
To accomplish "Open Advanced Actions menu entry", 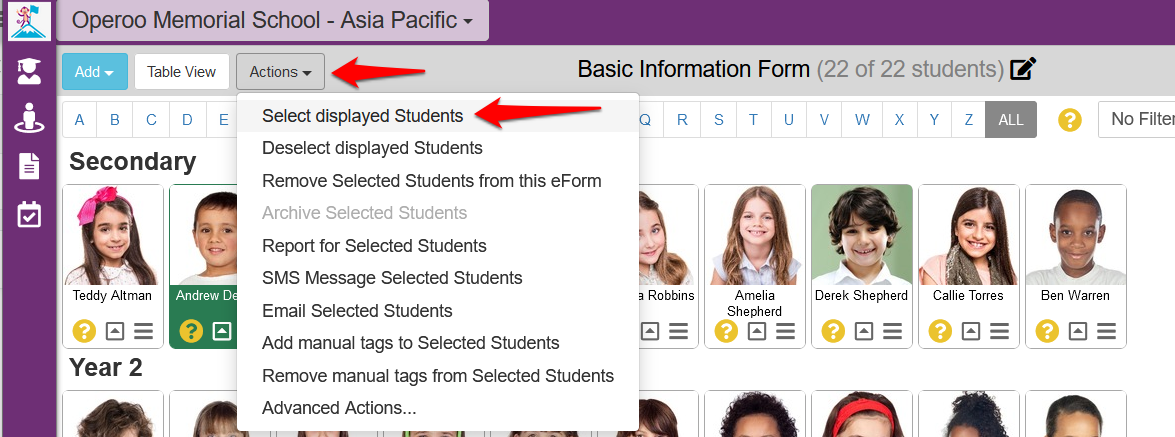I will 438,409.
